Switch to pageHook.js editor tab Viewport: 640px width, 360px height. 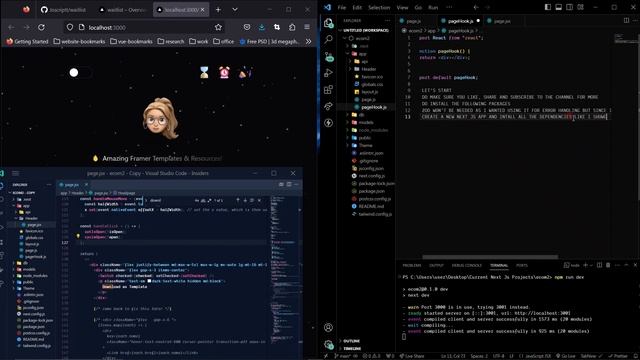coord(460,21)
